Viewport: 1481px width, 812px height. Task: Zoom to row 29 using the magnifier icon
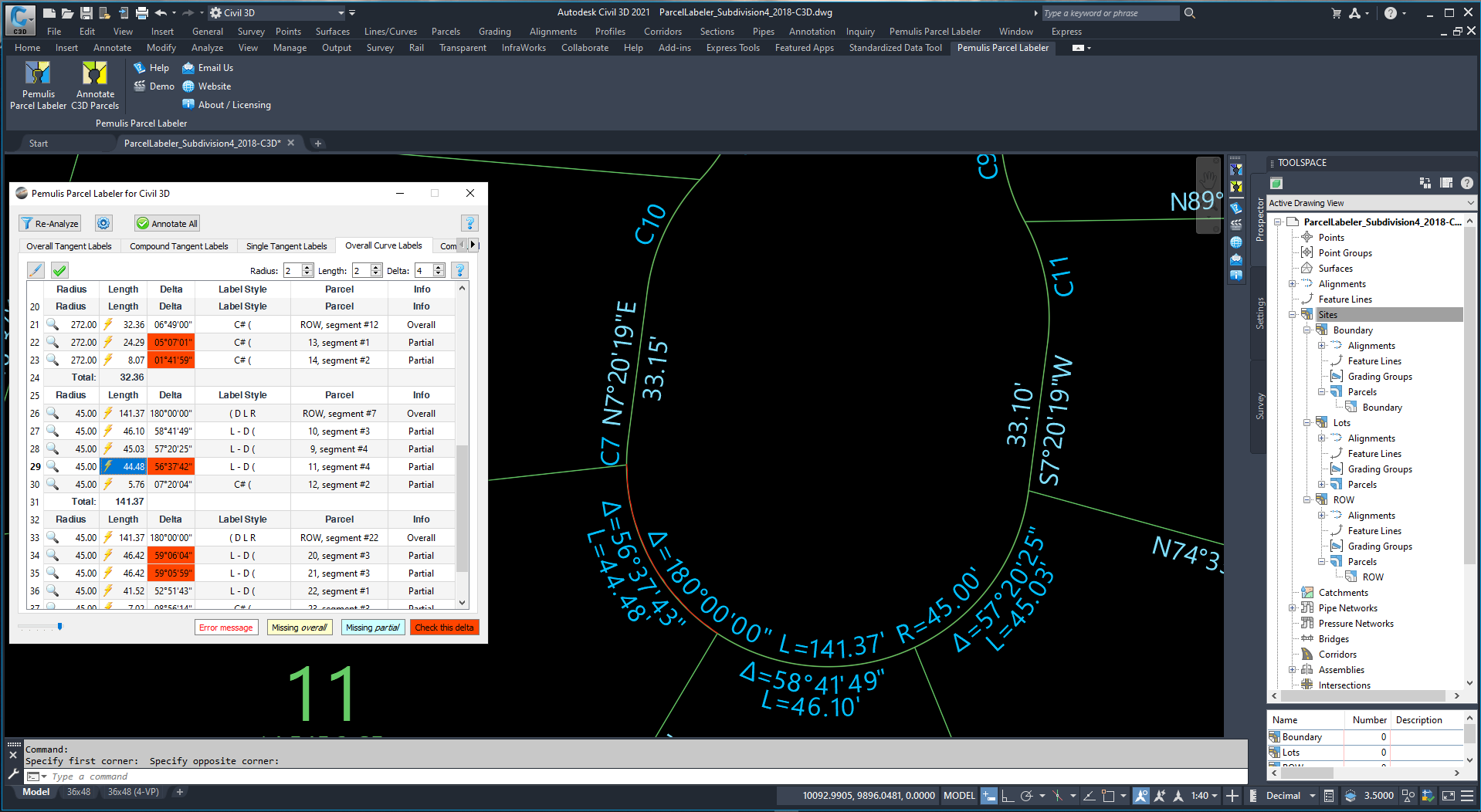[53, 466]
